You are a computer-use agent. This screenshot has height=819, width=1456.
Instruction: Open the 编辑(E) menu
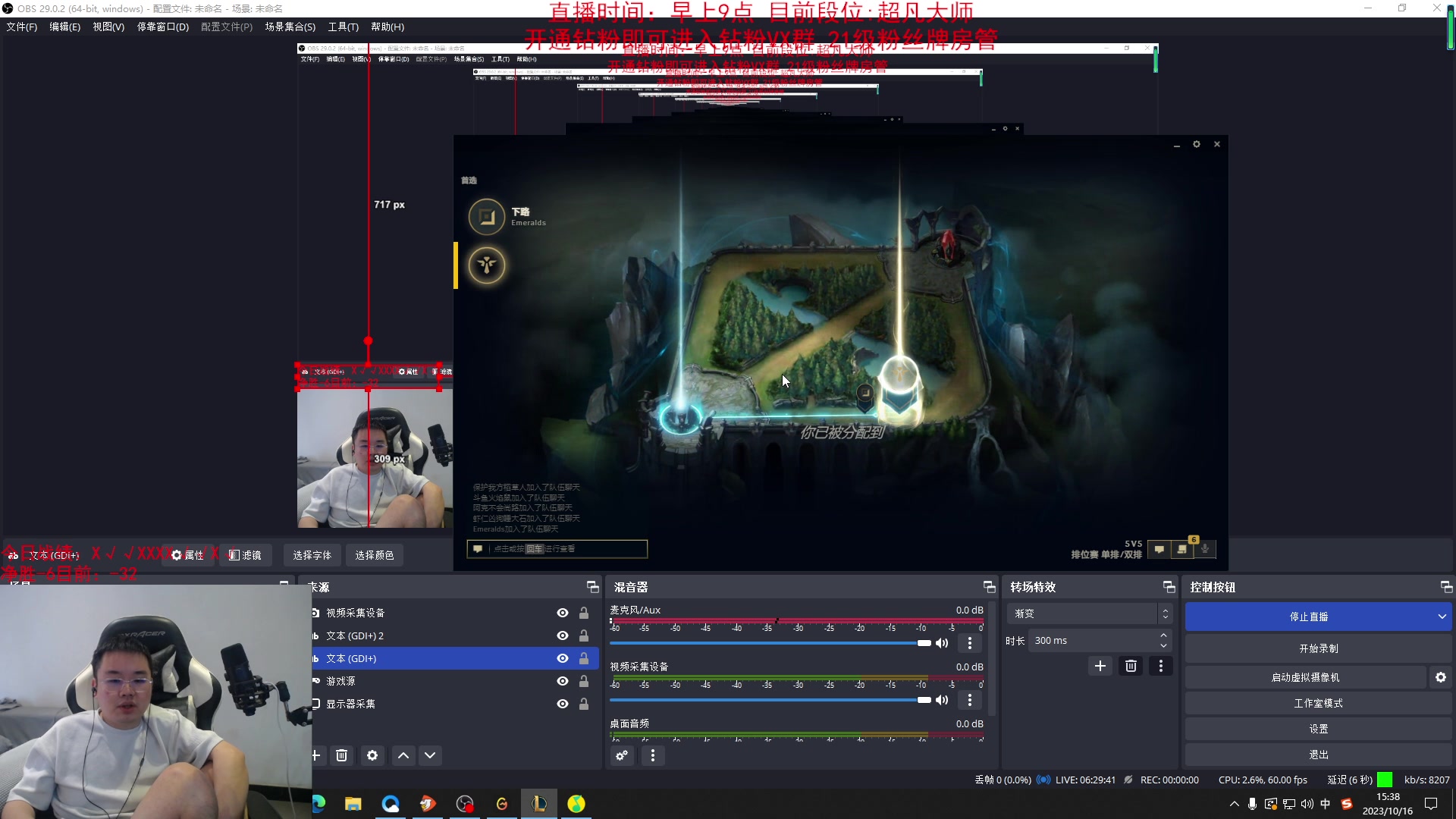click(x=65, y=27)
